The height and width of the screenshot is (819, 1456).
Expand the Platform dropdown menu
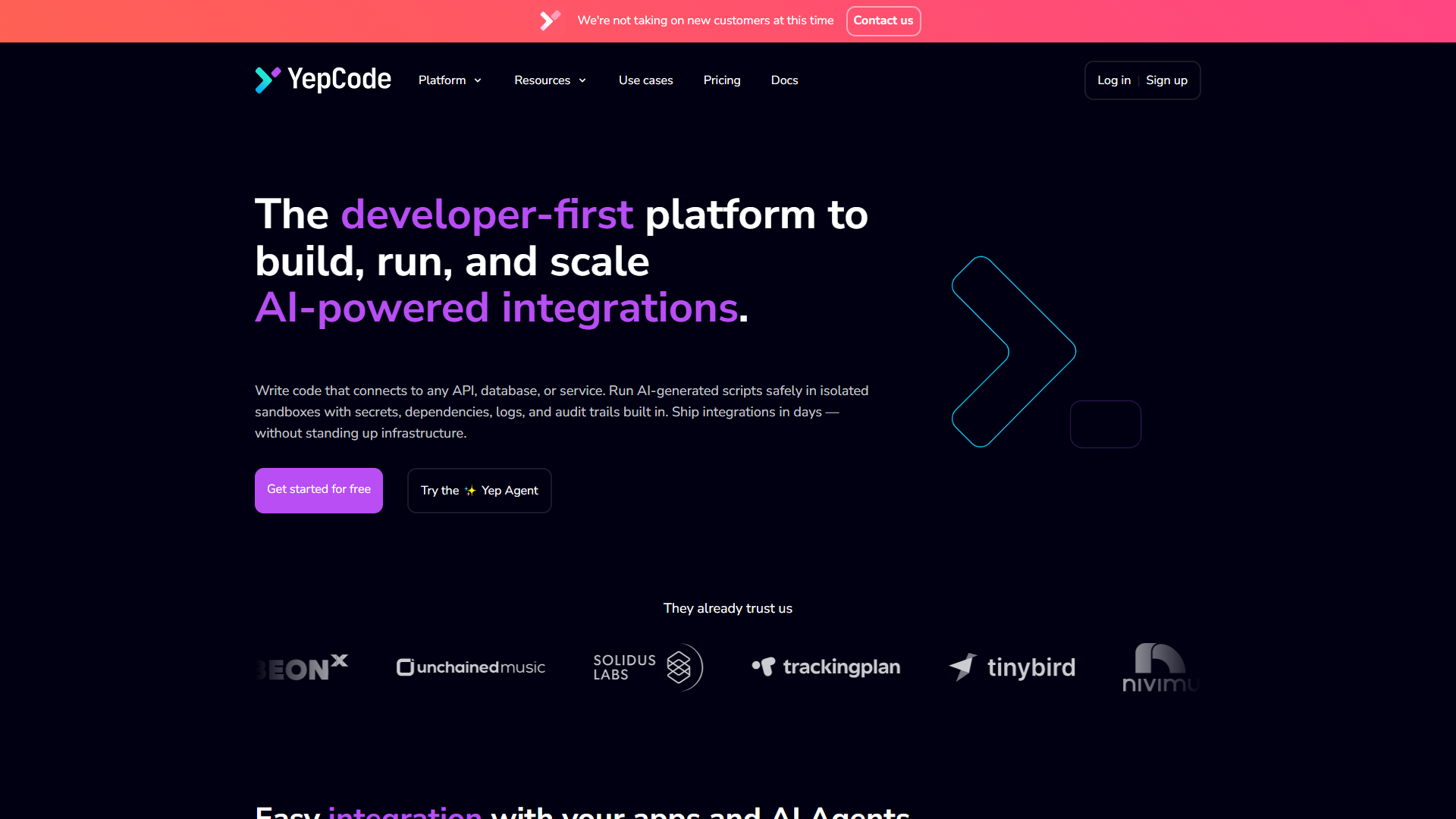pos(450,80)
